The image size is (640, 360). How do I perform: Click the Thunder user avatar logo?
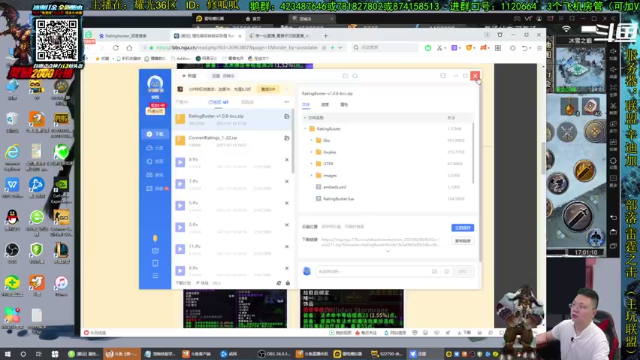click(155, 84)
